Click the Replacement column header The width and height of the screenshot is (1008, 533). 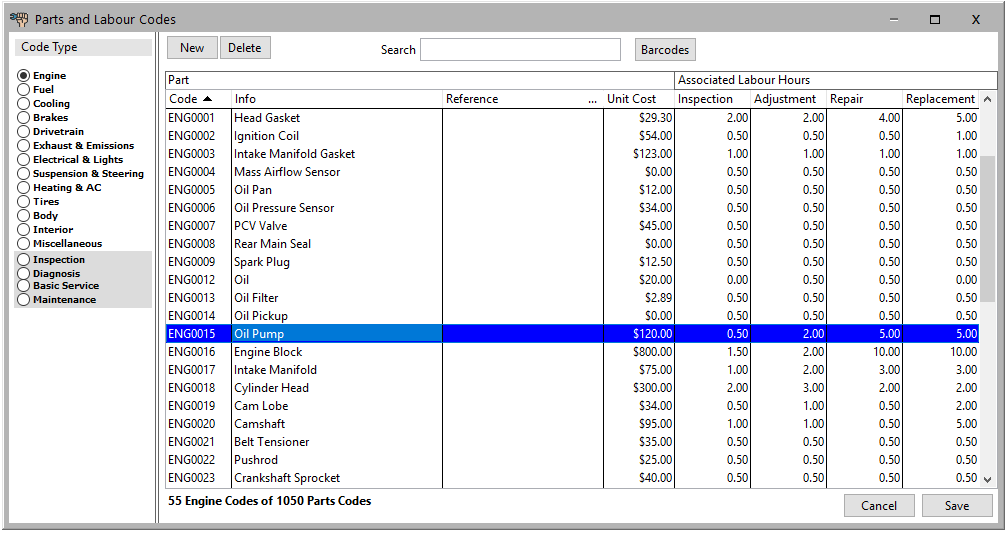[939, 99]
